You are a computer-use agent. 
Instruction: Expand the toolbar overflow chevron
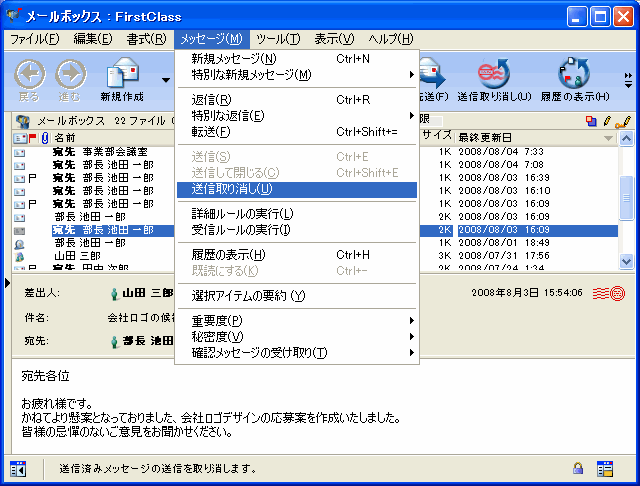click(x=628, y=76)
